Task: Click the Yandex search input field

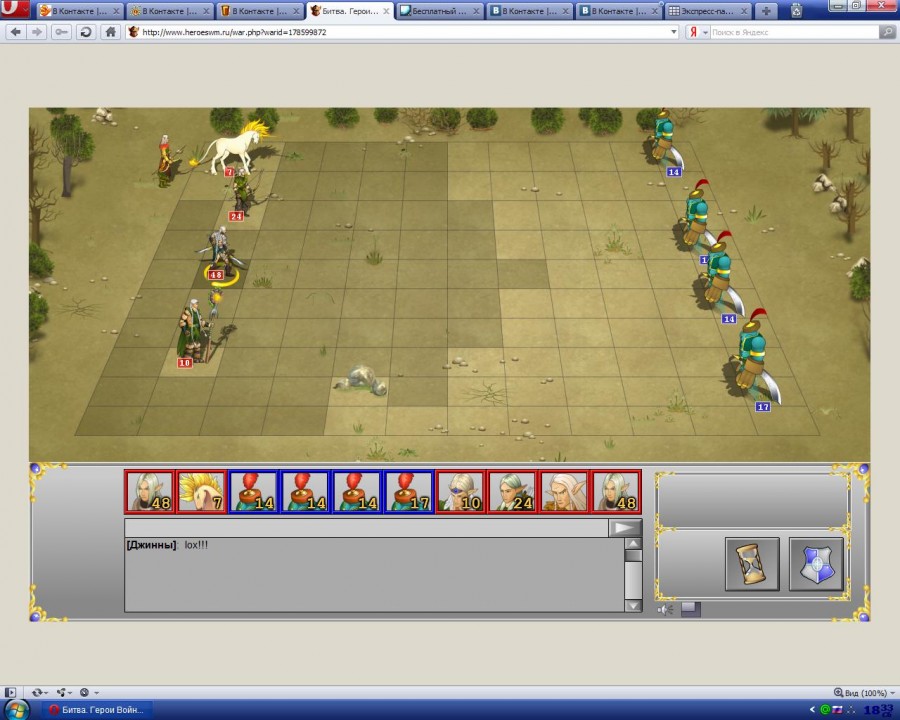Action: [794, 32]
